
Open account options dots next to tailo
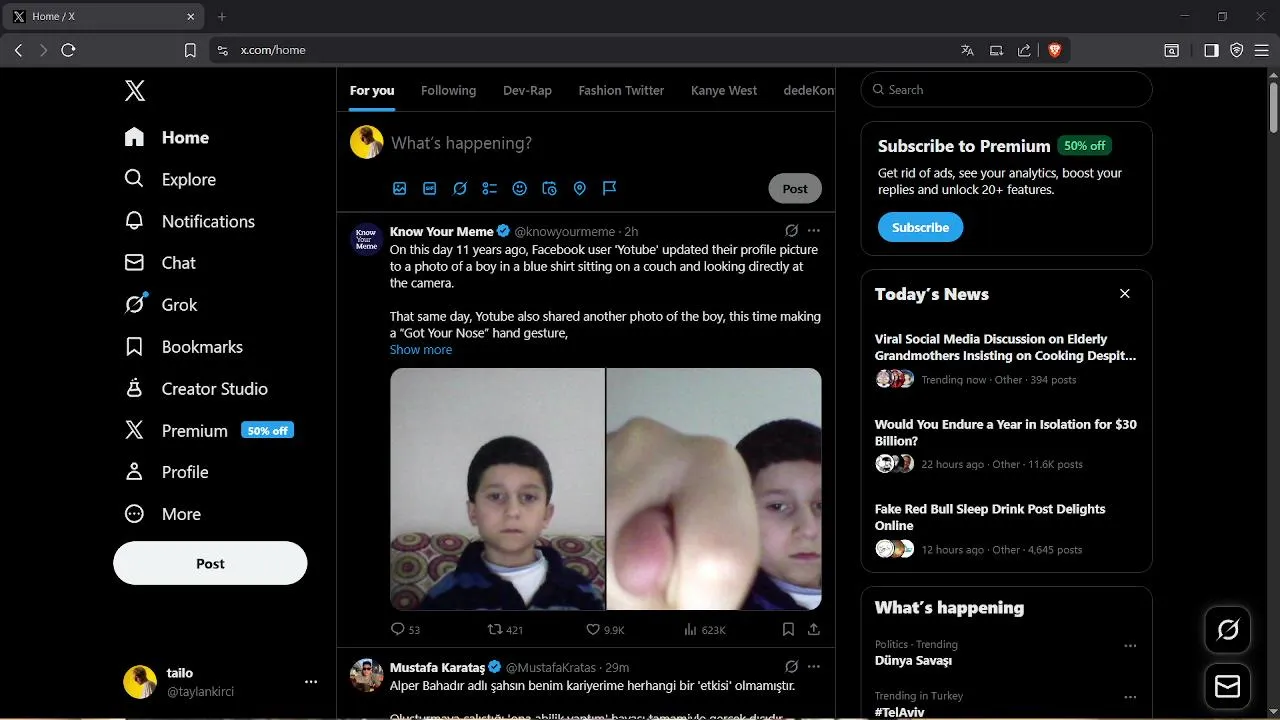click(x=311, y=682)
